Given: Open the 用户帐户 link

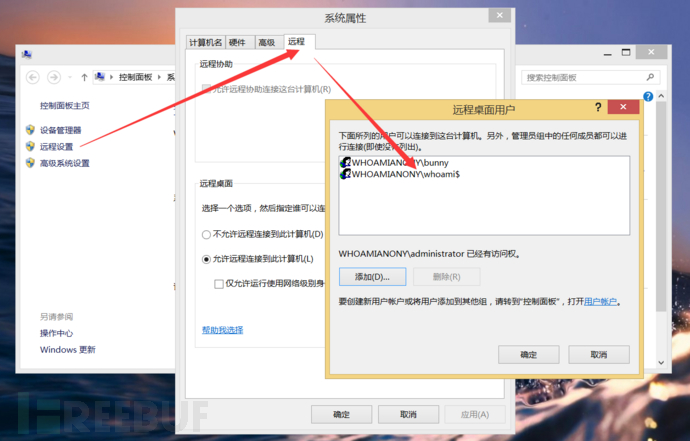Looking at the screenshot, I should click(x=600, y=301).
